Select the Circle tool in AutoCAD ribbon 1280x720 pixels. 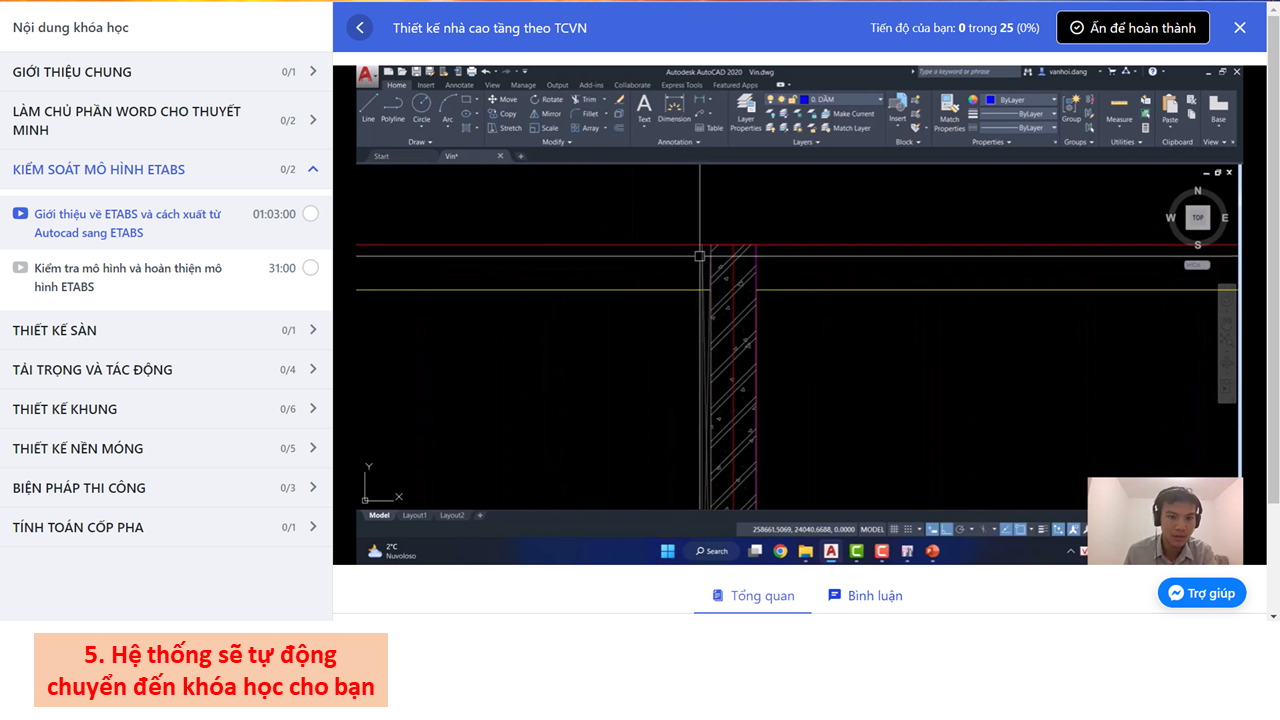422,106
